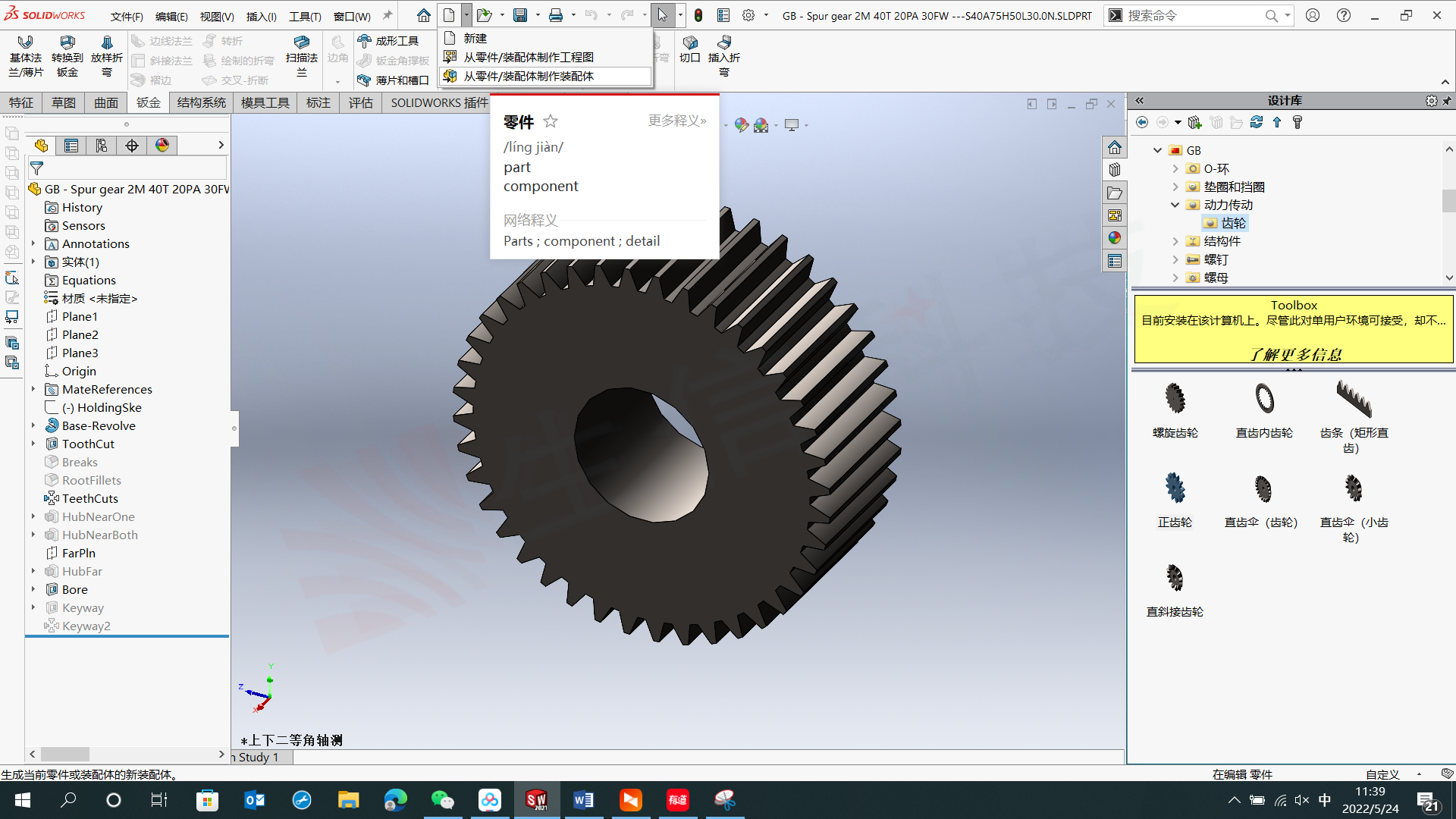Open the search command dropdown arrow

pos(1287,15)
